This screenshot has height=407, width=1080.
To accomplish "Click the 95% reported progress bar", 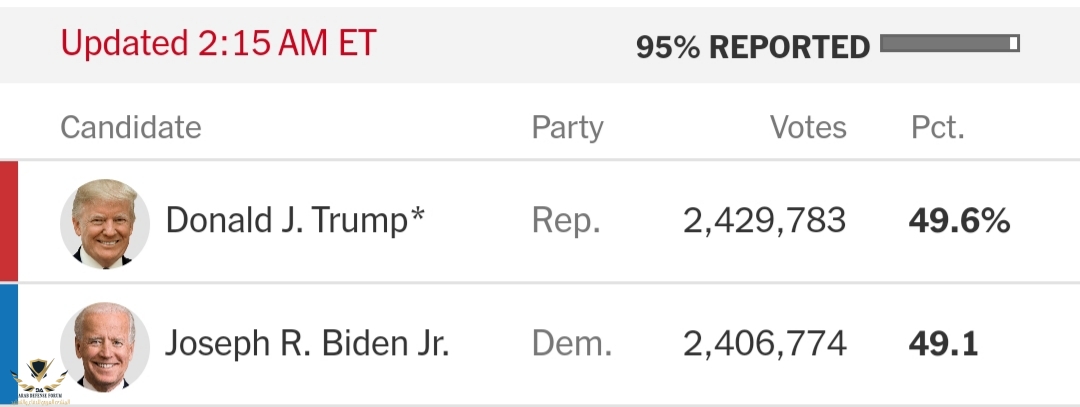I will (950, 43).
